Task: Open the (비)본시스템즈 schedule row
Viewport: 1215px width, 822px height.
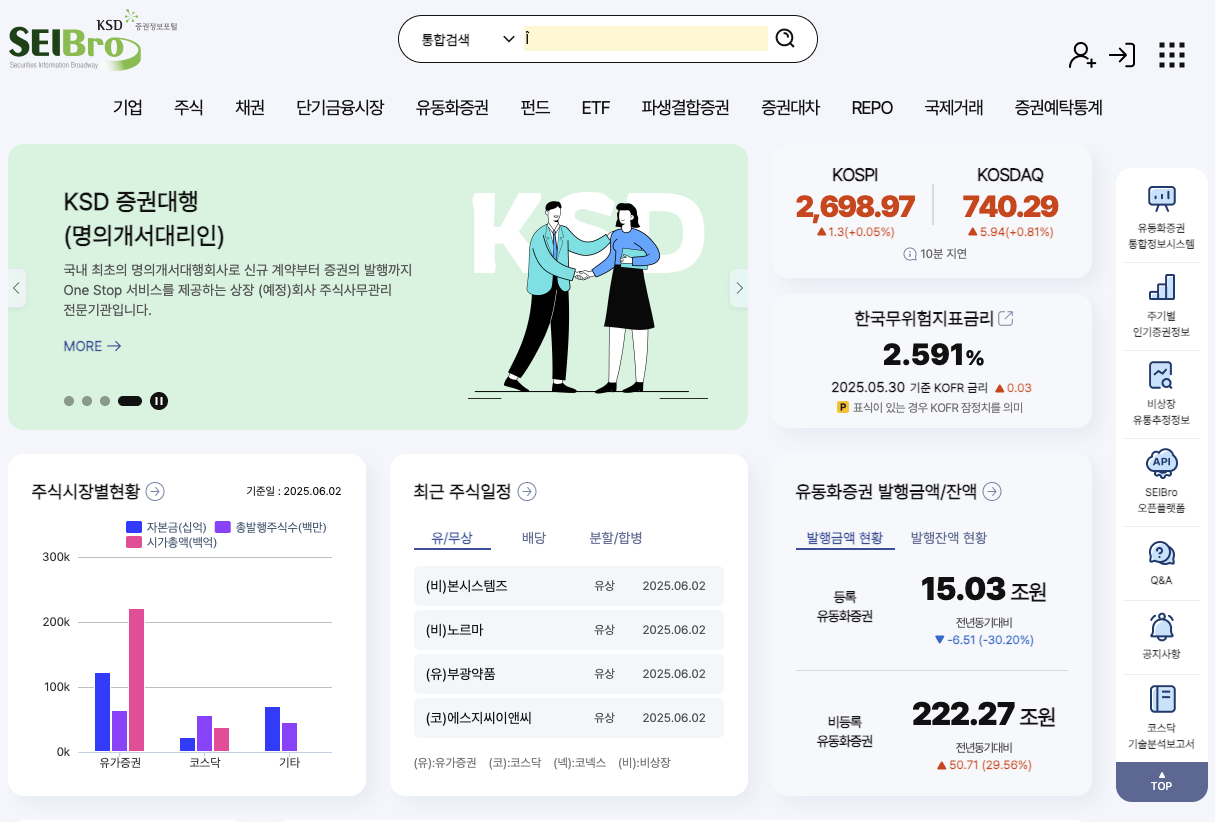Action: coord(568,586)
